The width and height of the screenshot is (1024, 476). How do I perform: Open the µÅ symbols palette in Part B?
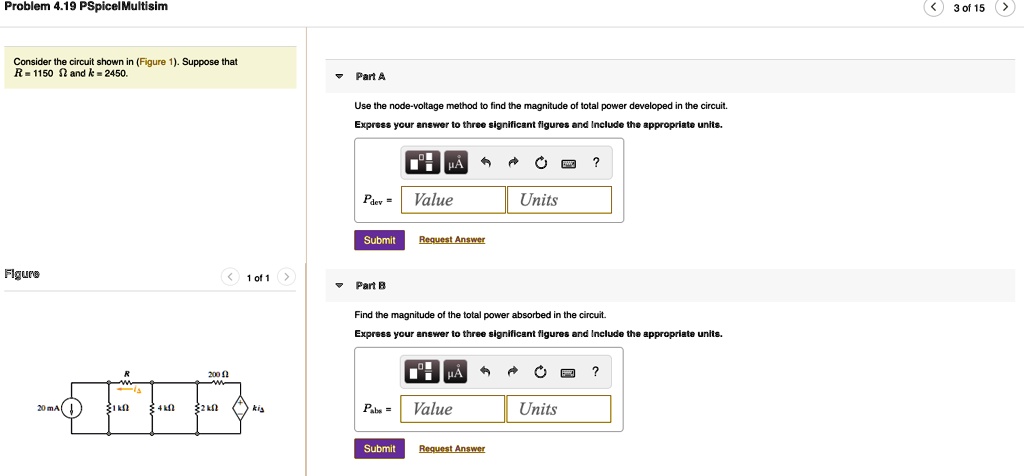point(456,372)
